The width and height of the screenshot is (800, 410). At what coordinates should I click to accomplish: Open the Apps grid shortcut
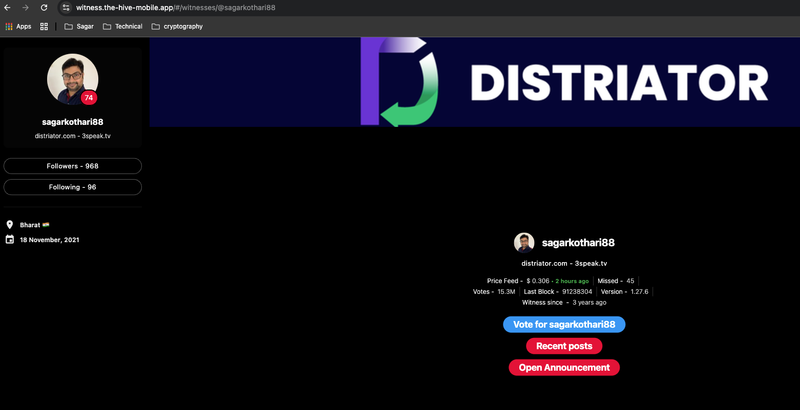pos(18,26)
